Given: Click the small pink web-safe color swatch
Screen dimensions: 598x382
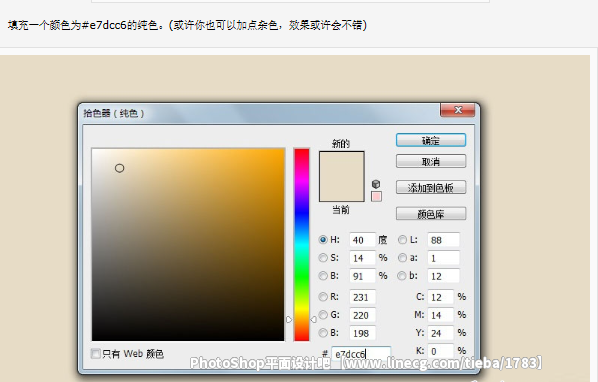Looking at the screenshot, I should pos(376,196).
